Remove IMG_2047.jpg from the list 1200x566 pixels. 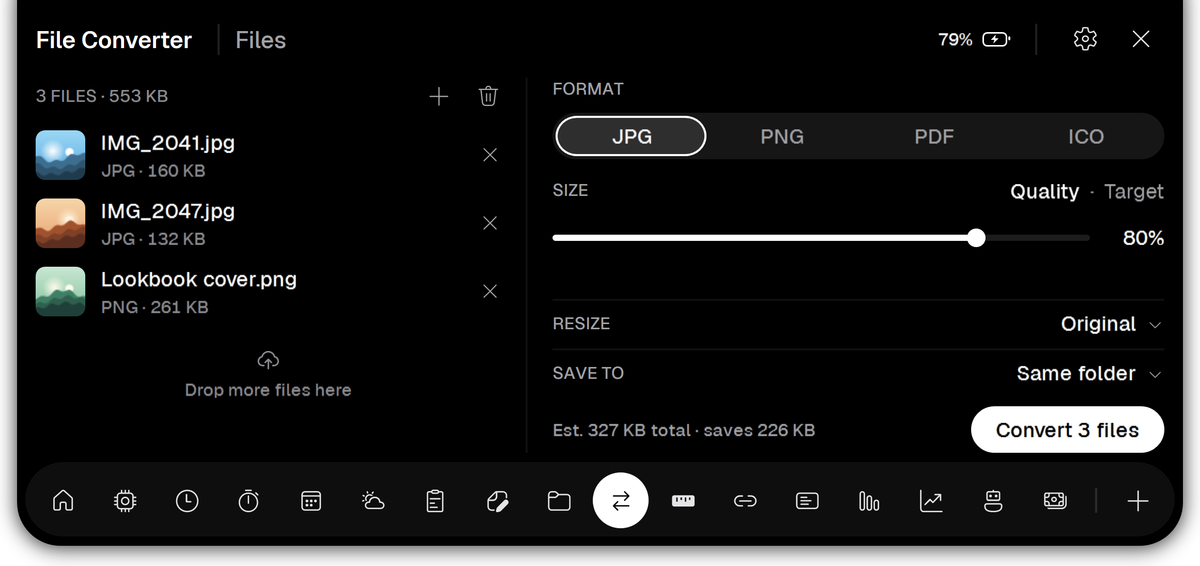[490, 223]
